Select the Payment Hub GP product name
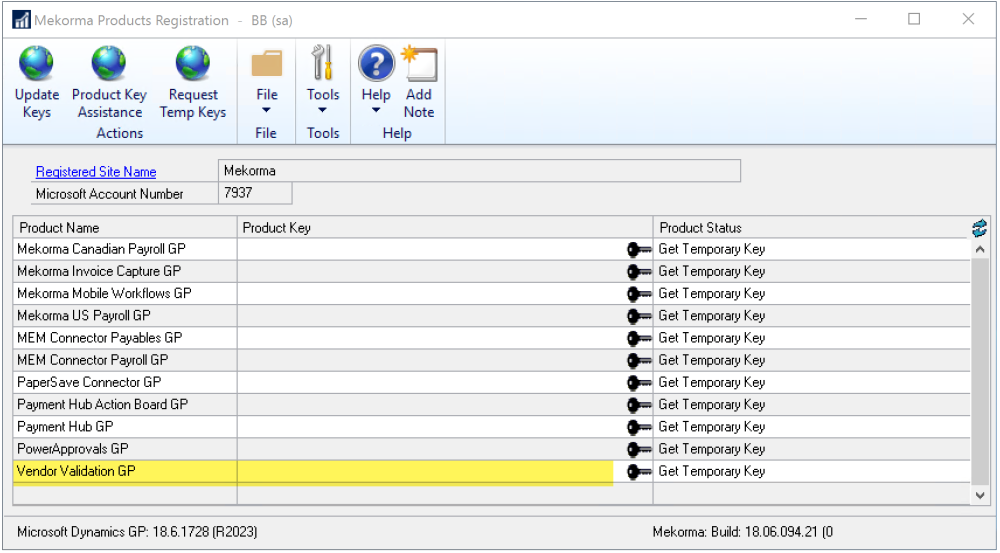The width and height of the screenshot is (1000, 553). 65,427
